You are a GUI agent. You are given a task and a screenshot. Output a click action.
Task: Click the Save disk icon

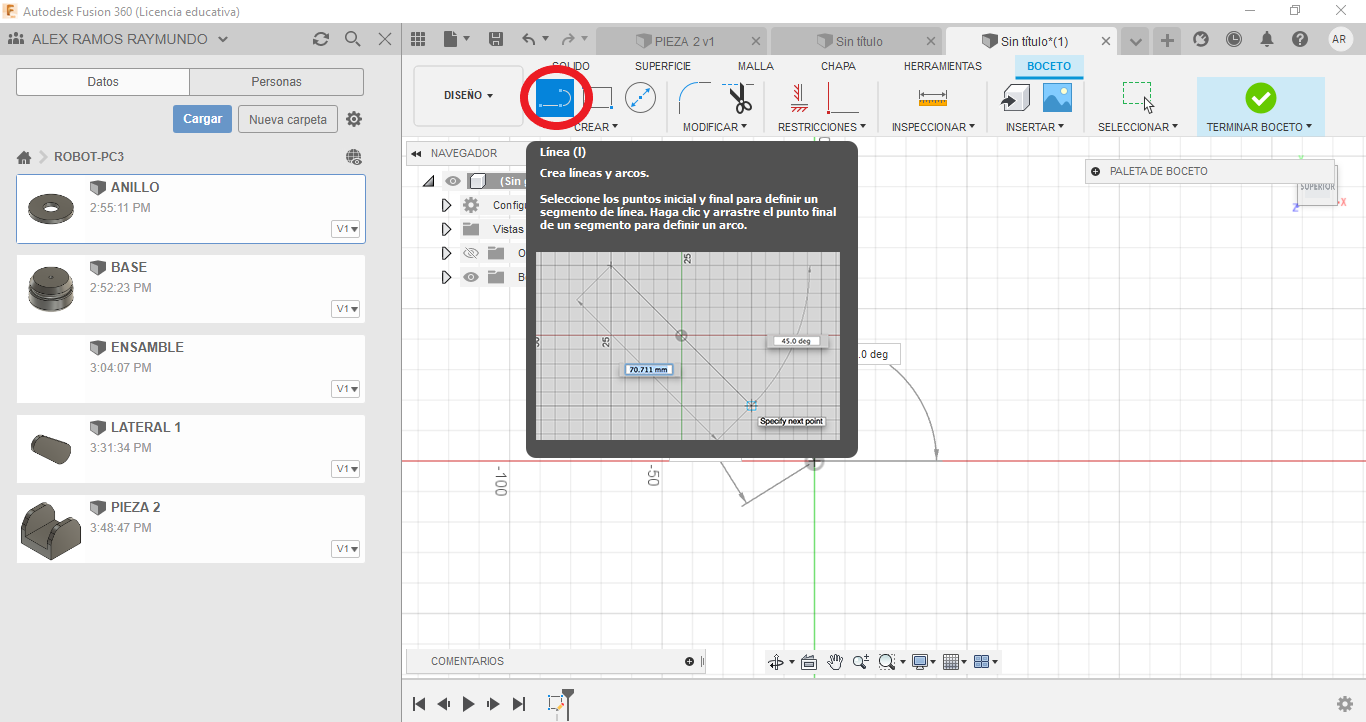(496, 40)
